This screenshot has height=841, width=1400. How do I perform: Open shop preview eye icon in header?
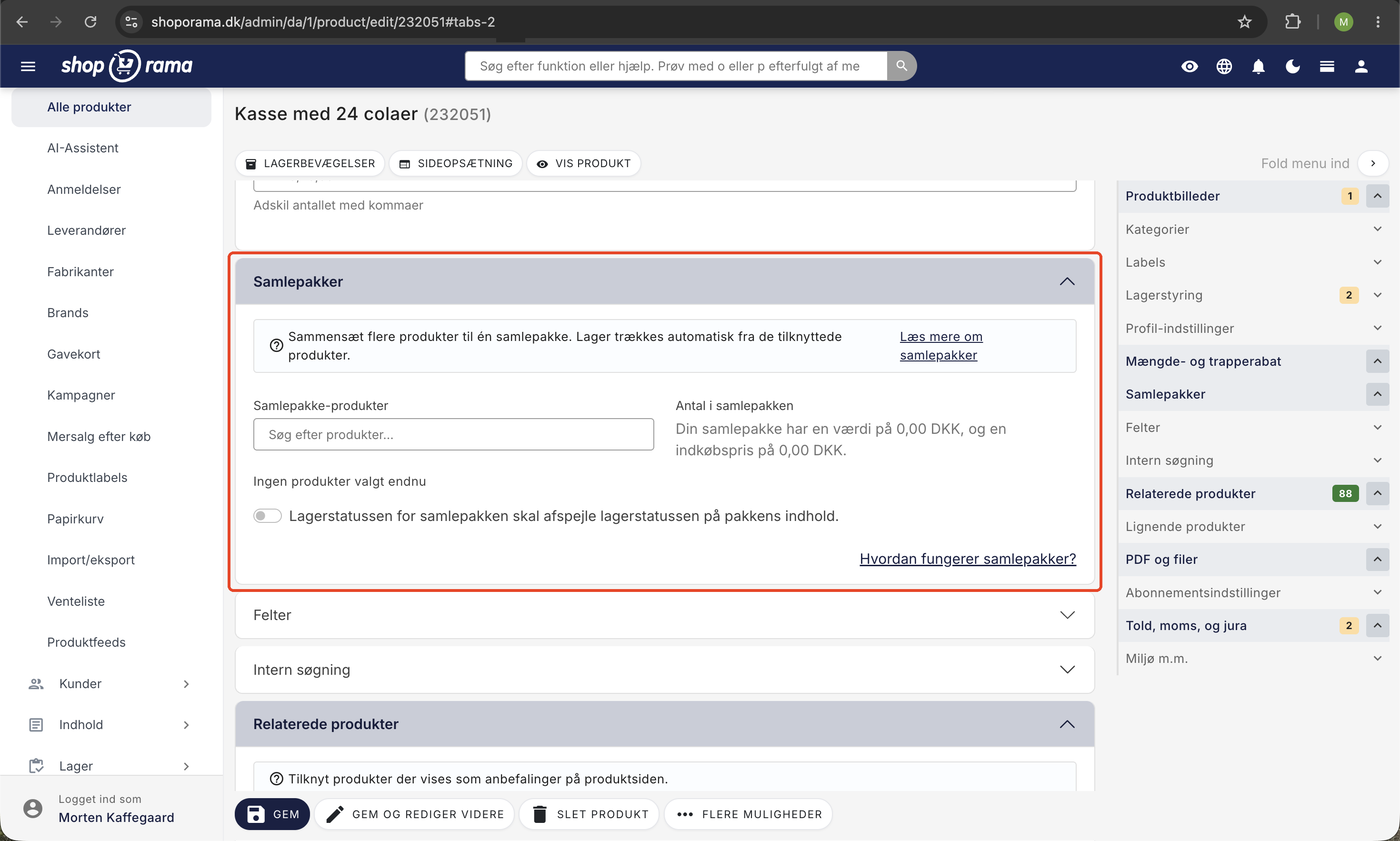[1189, 66]
